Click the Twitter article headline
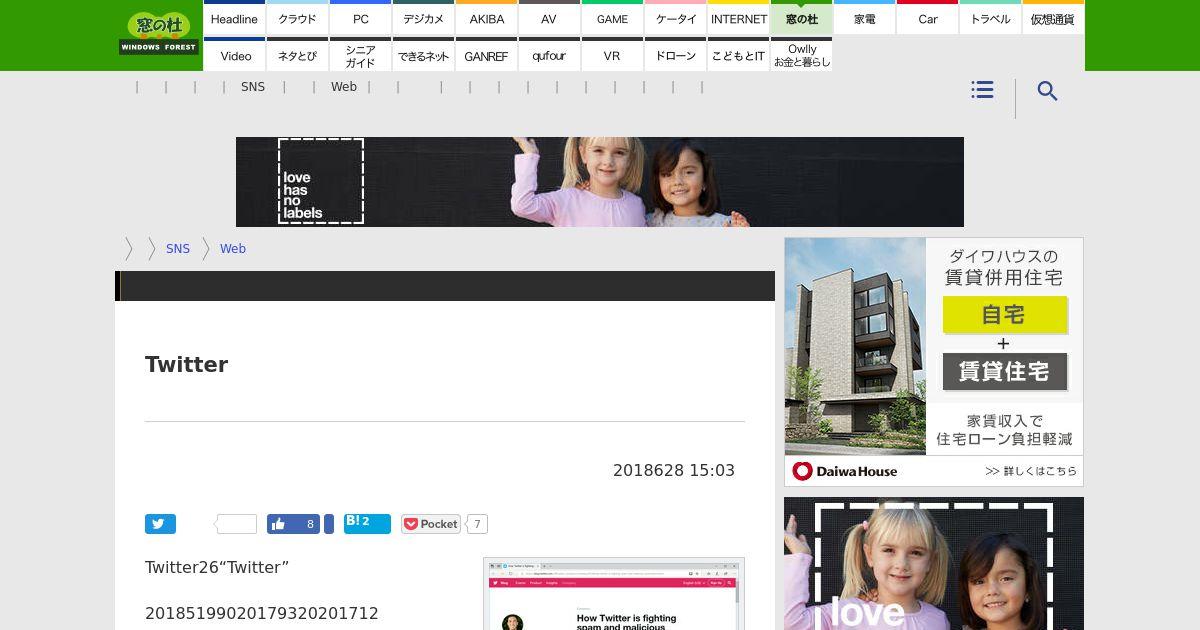This screenshot has height=630, width=1200. coord(187,364)
